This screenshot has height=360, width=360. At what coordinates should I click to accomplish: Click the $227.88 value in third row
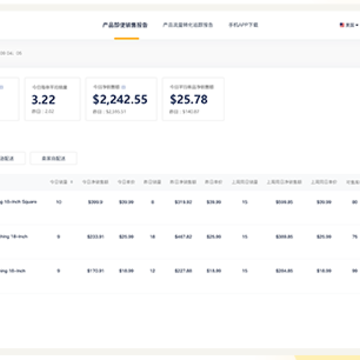coord(183,271)
